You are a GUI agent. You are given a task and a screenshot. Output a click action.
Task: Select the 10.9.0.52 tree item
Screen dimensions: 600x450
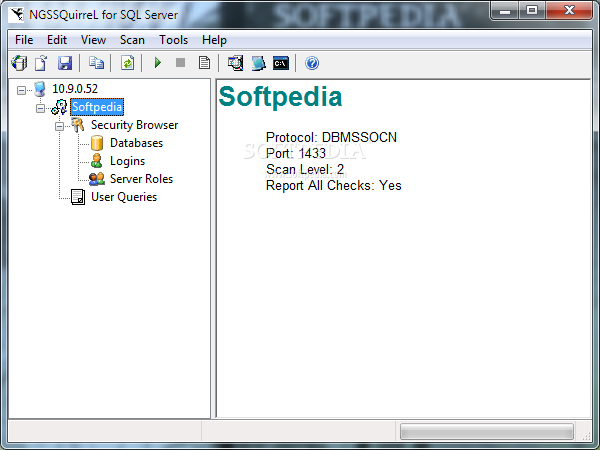pyautogui.click(x=75, y=89)
